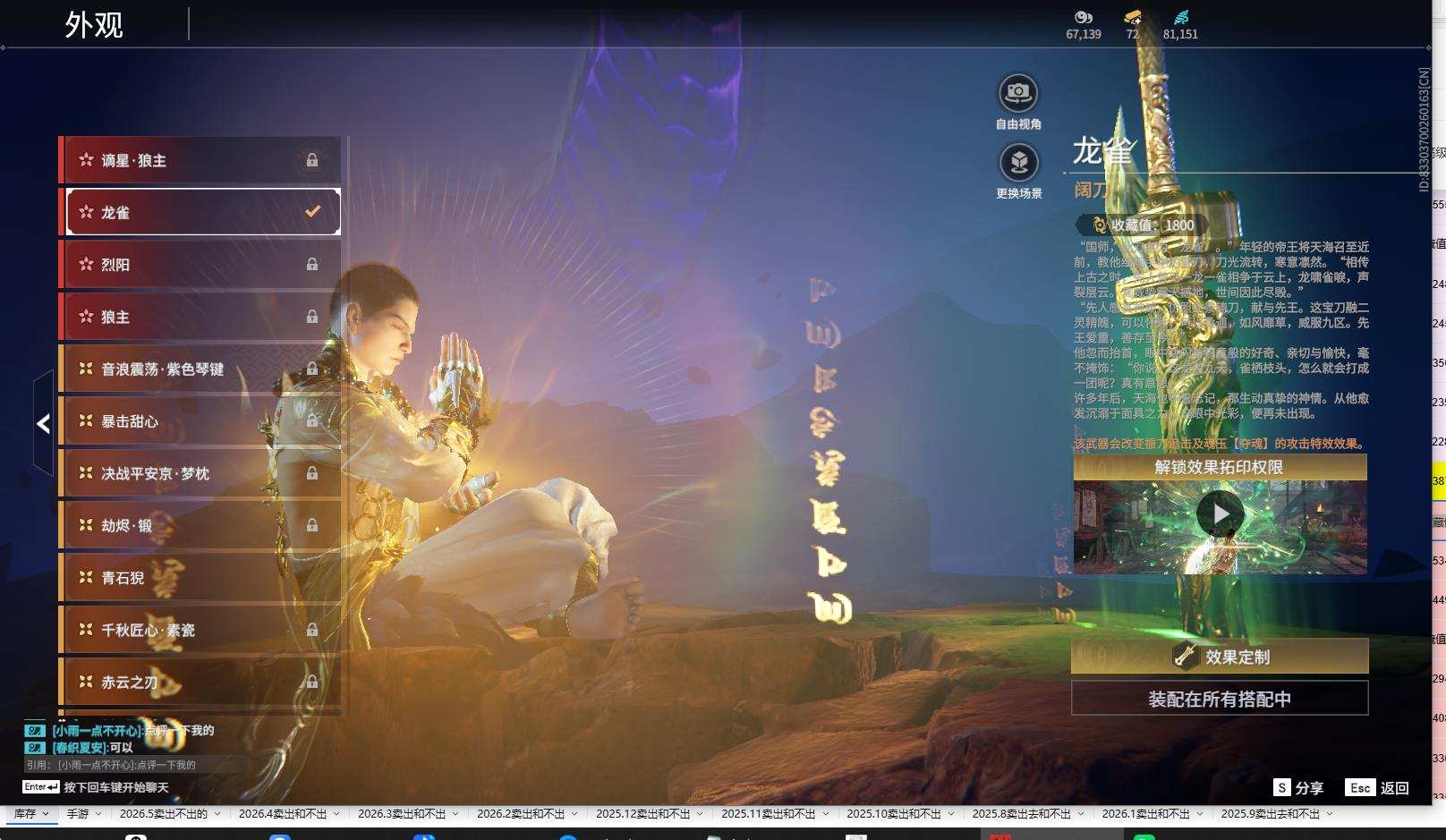The image size is (1446, 840).
Task: Open dropdown arrow on 2026.3卖出和不出 tab
Action: pos(455,814)
